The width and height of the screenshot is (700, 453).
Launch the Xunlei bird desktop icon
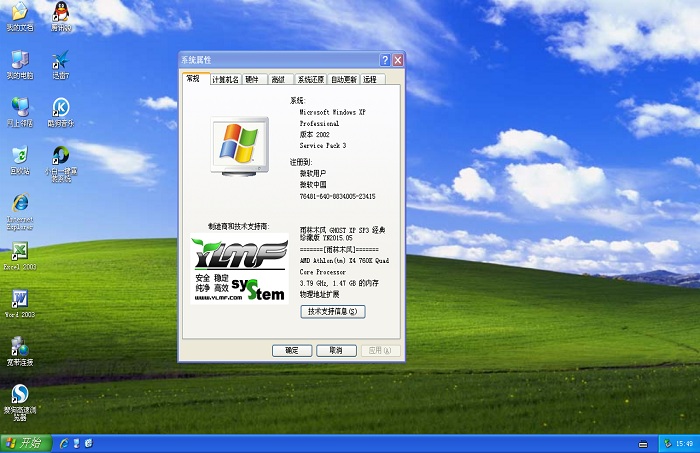click(x=61, y=61)
